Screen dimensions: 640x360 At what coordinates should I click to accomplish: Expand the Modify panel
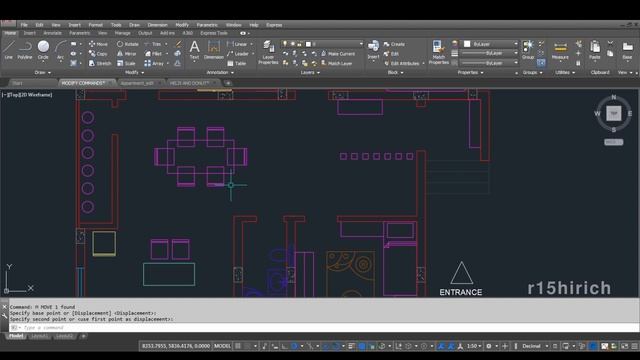coord(134,73)
